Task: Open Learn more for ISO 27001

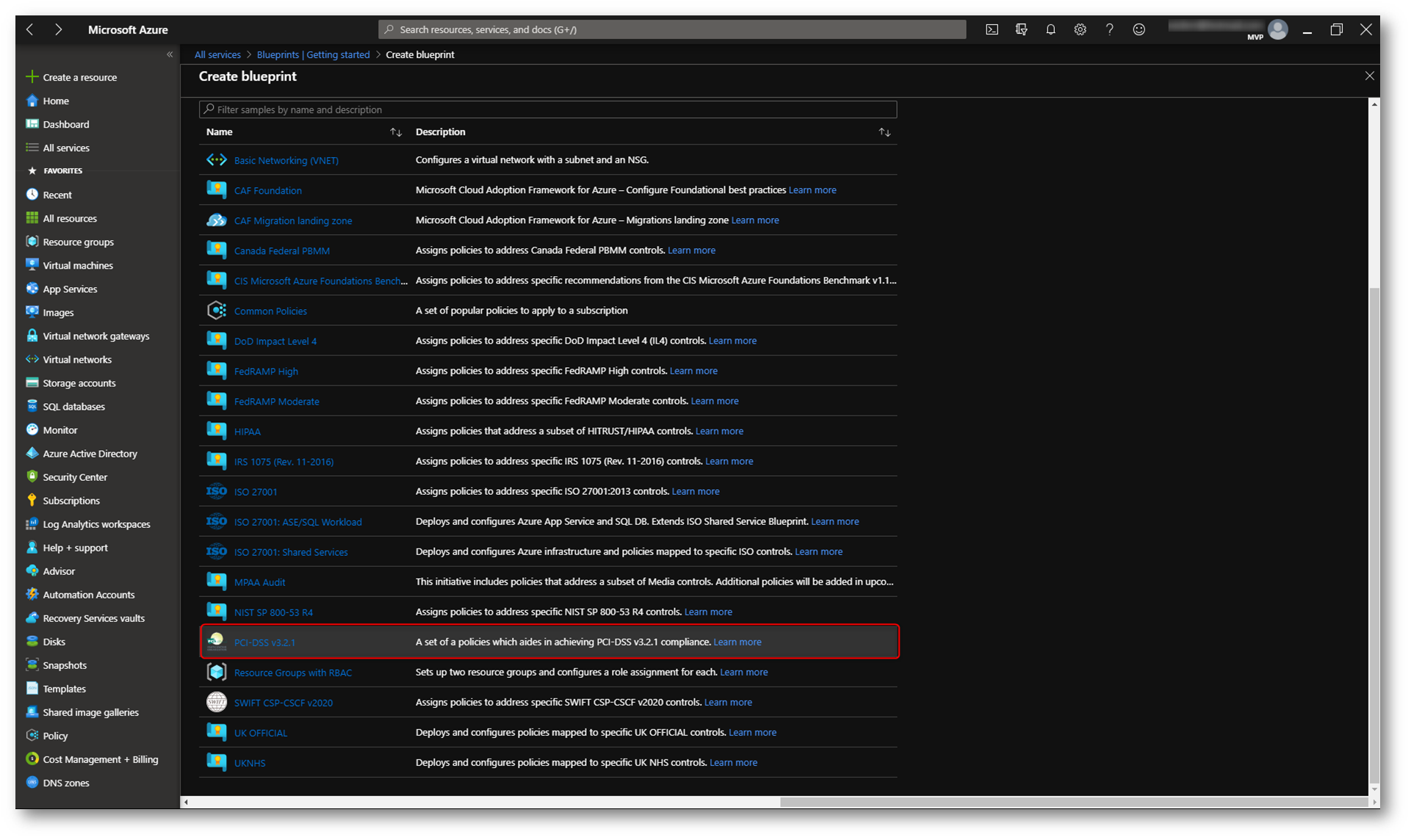Action: tap(696, 491)
